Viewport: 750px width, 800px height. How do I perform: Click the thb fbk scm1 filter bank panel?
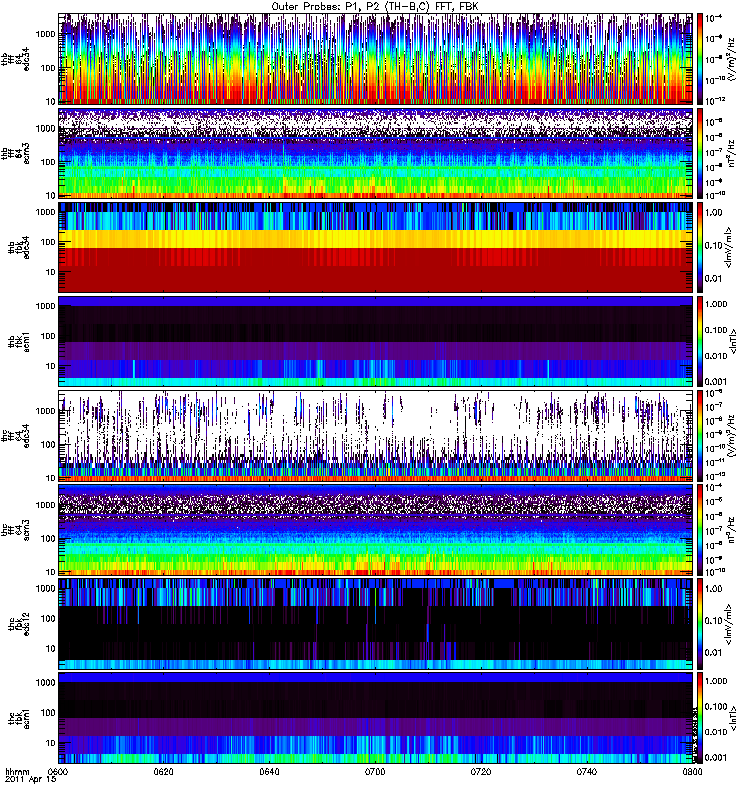[x=376, y=341]
